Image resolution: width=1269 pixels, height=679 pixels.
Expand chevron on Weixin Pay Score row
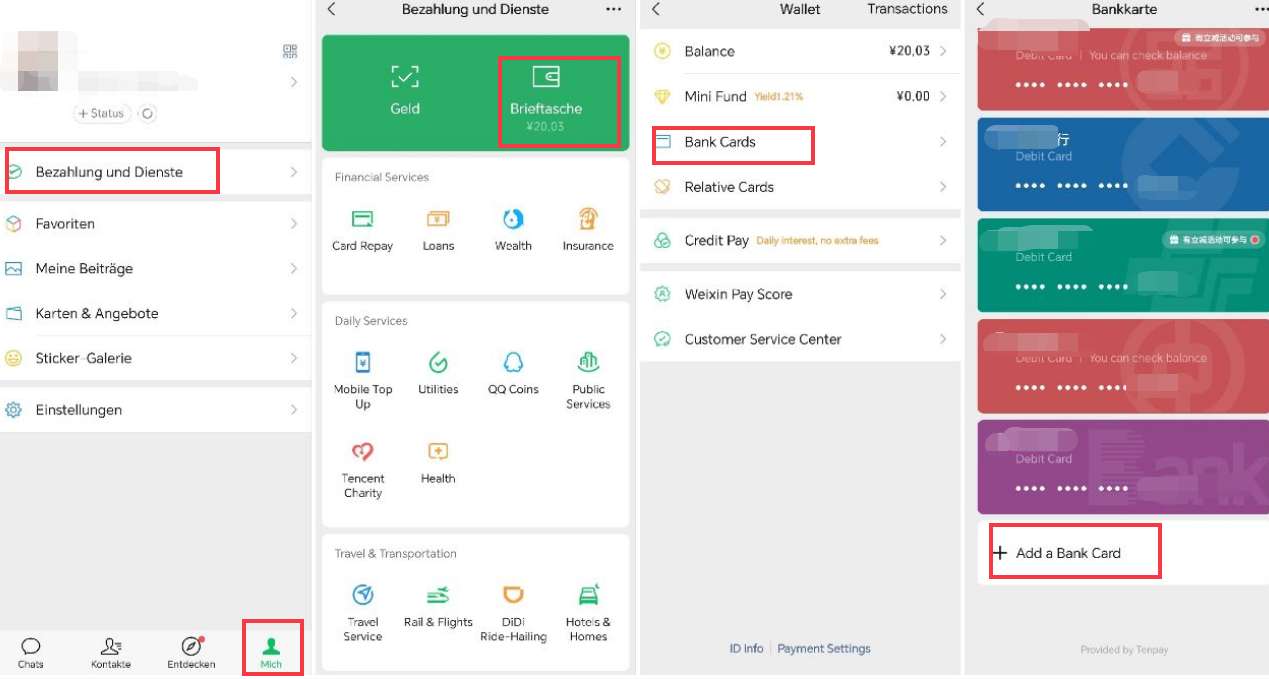tap(943, 294)
